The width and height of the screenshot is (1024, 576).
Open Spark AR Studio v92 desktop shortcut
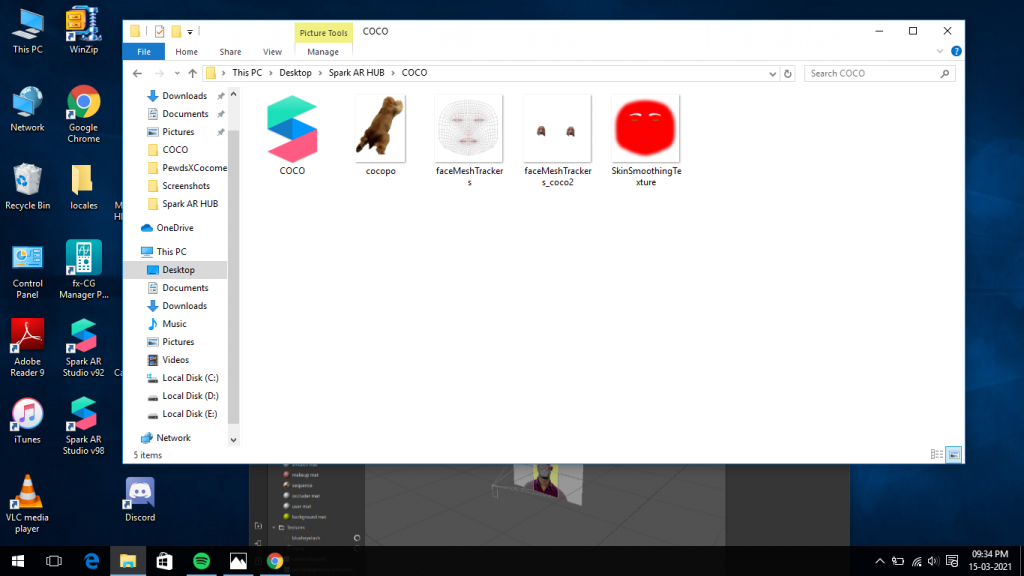click(84, 347)
